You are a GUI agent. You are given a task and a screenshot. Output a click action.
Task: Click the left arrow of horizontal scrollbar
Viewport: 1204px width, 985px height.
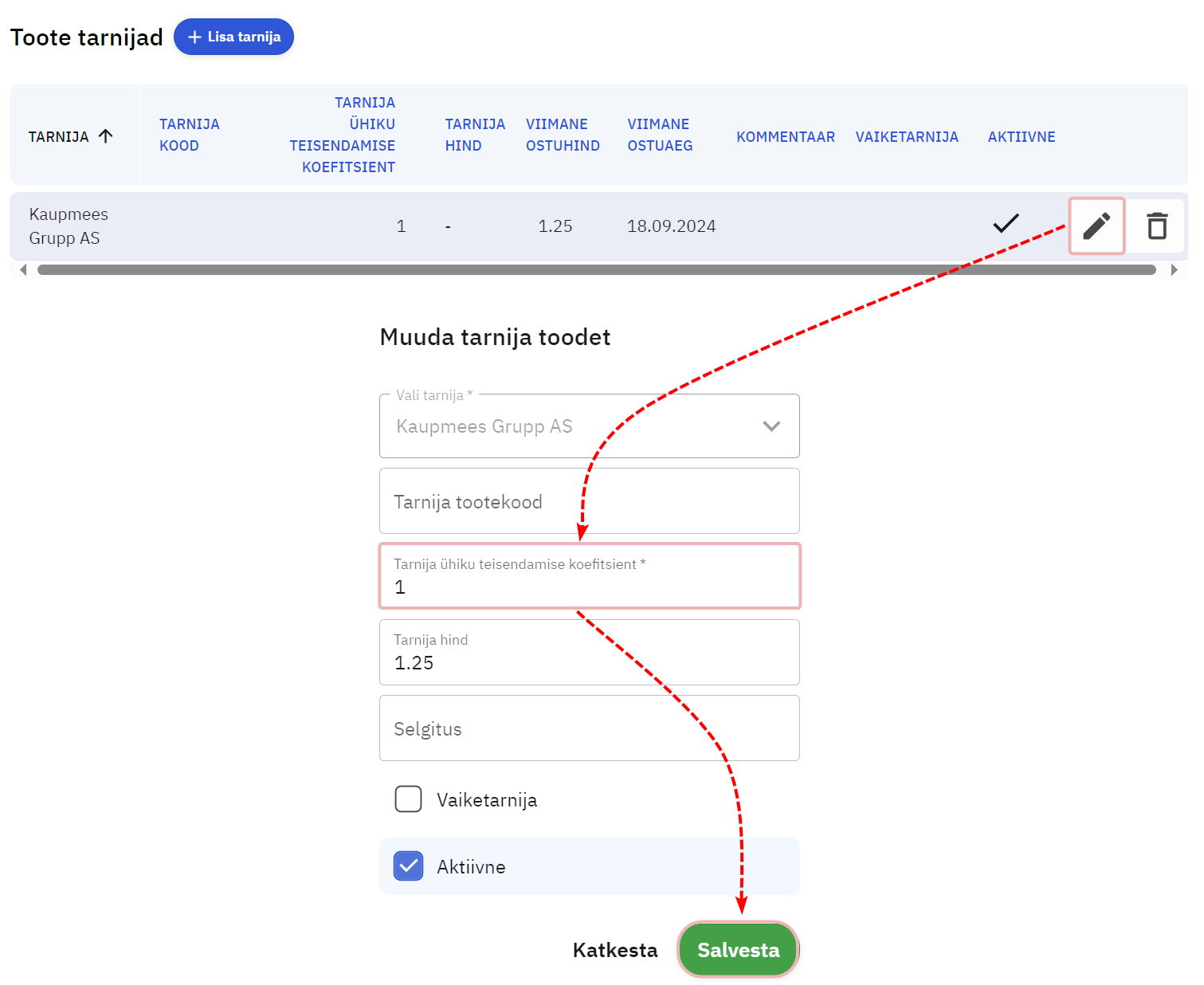tap(23, 270)
